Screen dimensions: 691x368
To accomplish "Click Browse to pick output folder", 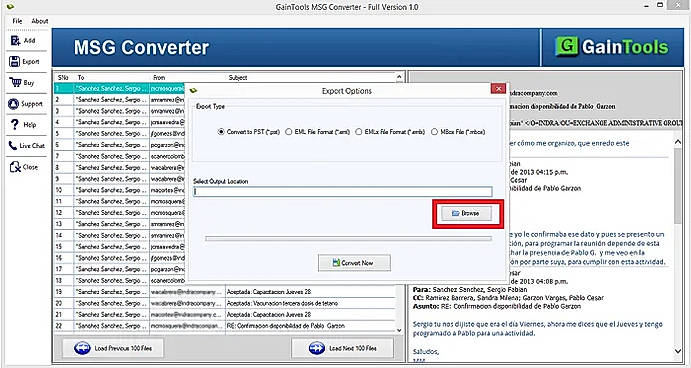I will [x=466, y=213].
